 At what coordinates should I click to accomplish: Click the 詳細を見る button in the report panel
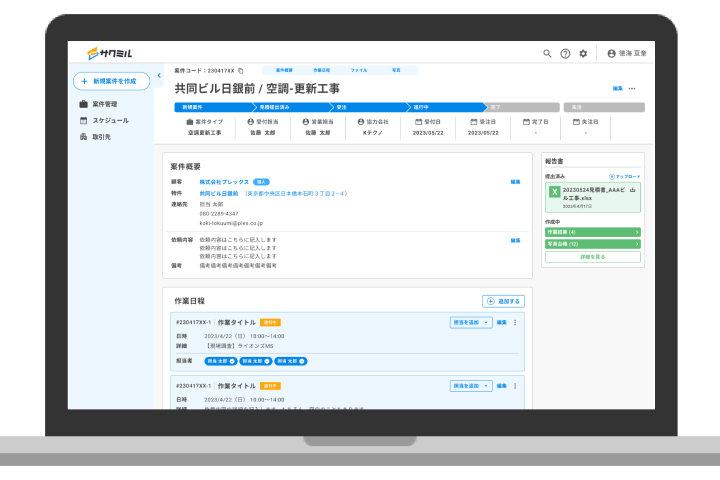click(x=593, y=257)
